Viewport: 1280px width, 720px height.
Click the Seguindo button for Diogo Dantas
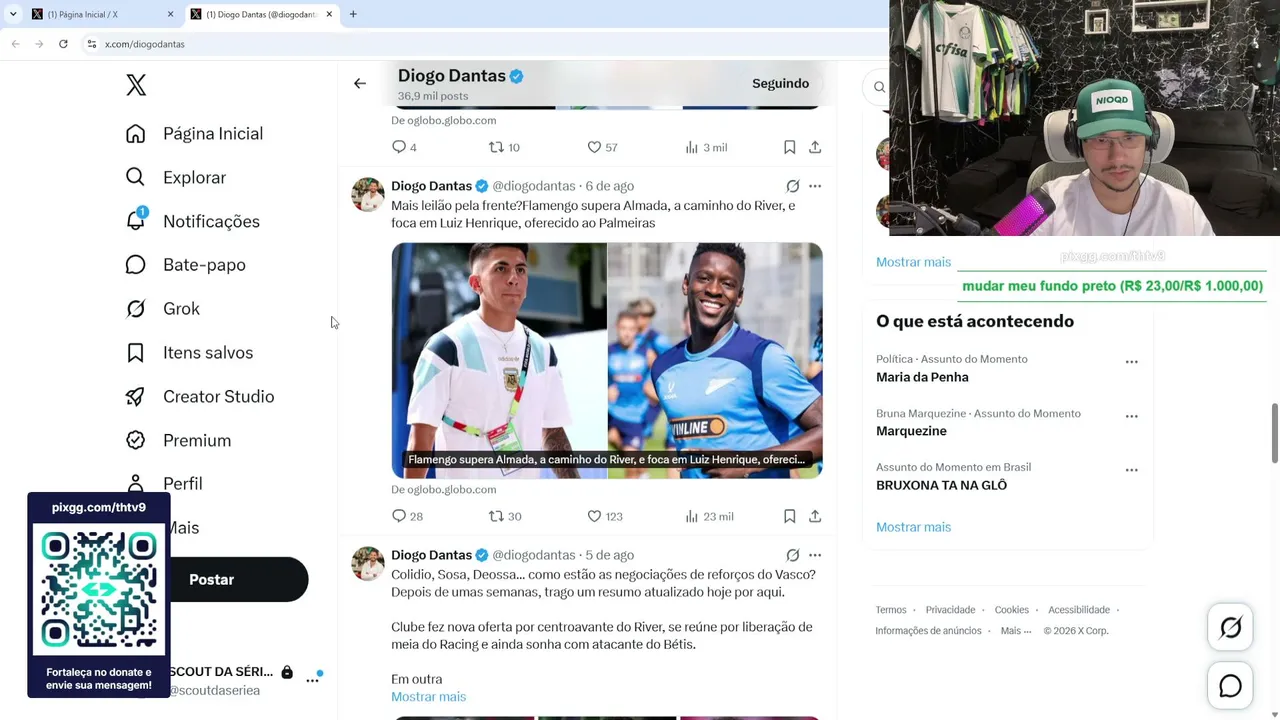point(780,84)
